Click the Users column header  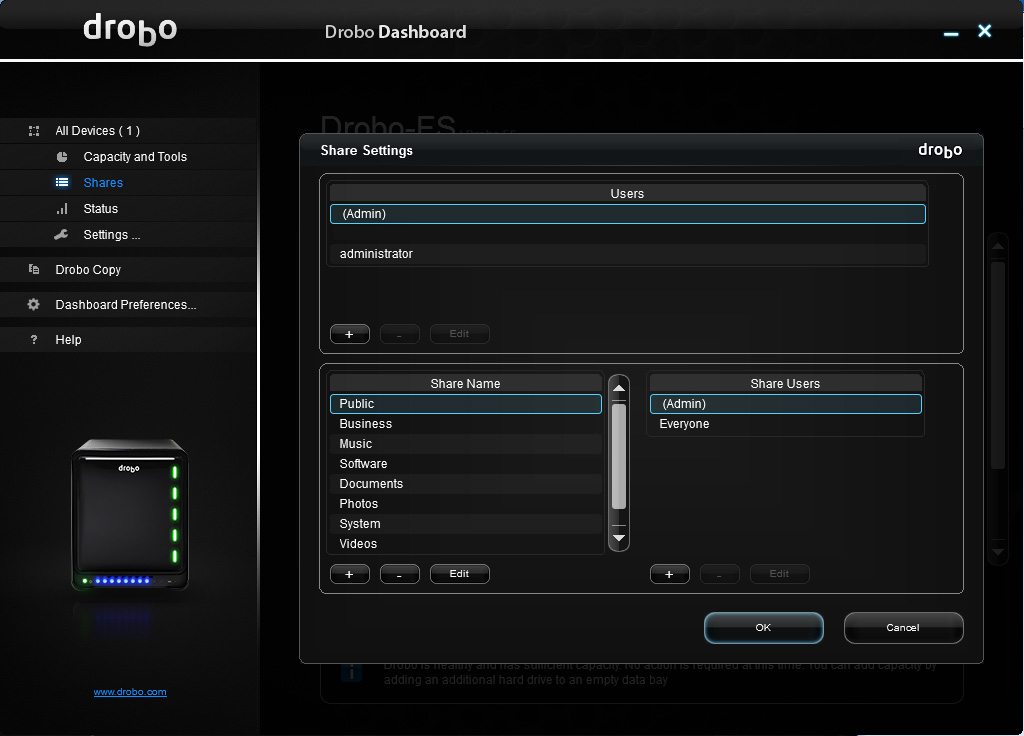coord(628,193)
